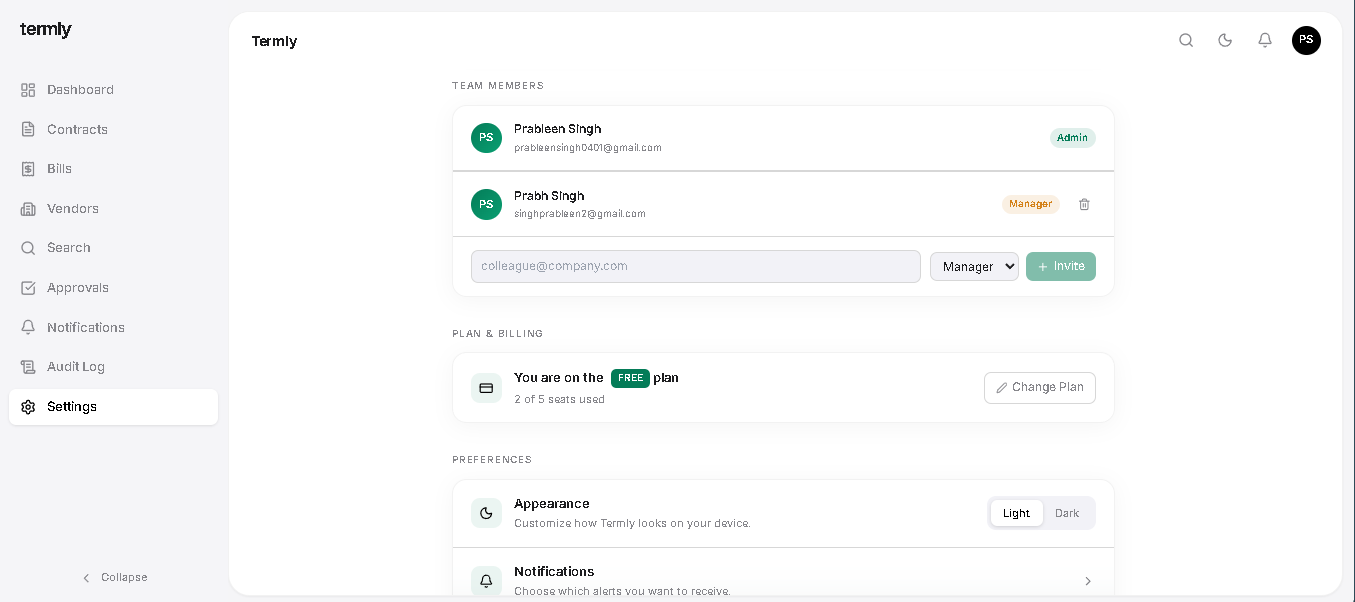Click the TEAM MEMBERS section heading

498,86
